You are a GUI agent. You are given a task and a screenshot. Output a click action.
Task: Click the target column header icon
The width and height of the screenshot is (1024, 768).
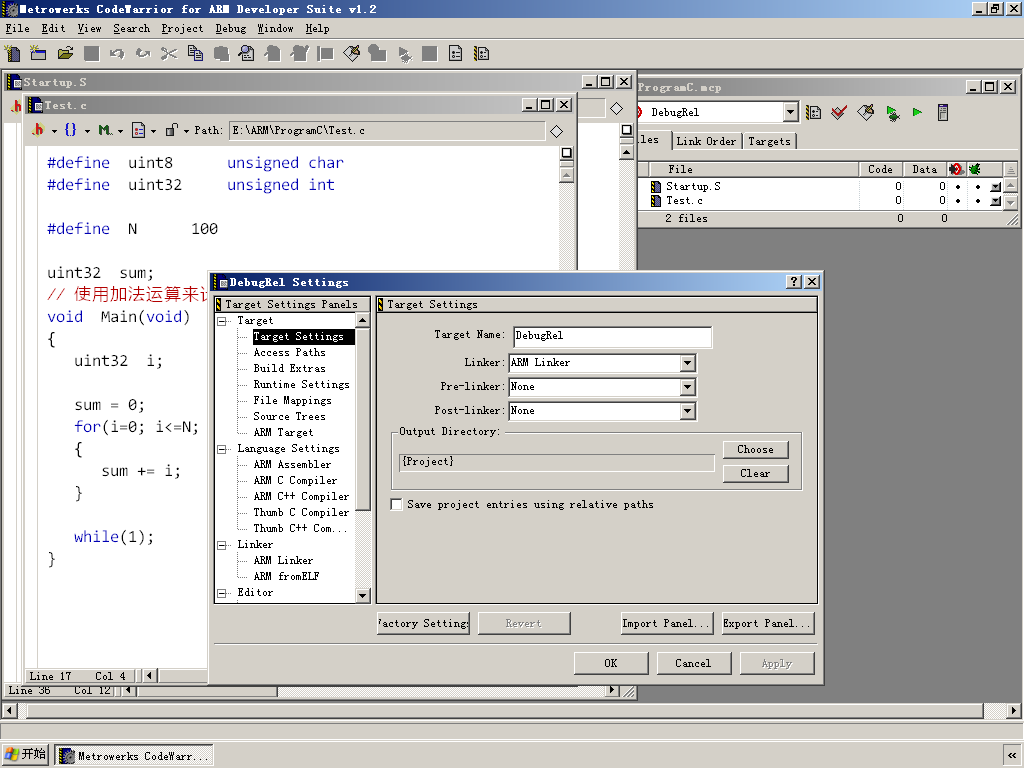(x=956, y=169)
